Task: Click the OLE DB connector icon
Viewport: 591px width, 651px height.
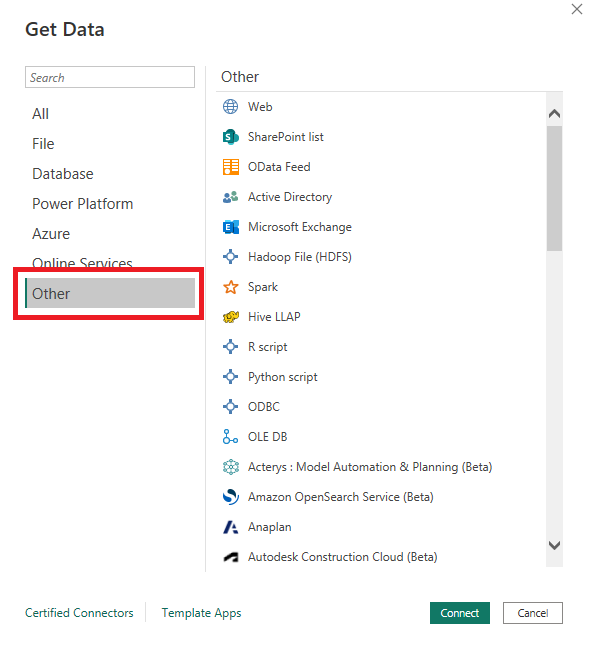Action: [x=231, y=437]
